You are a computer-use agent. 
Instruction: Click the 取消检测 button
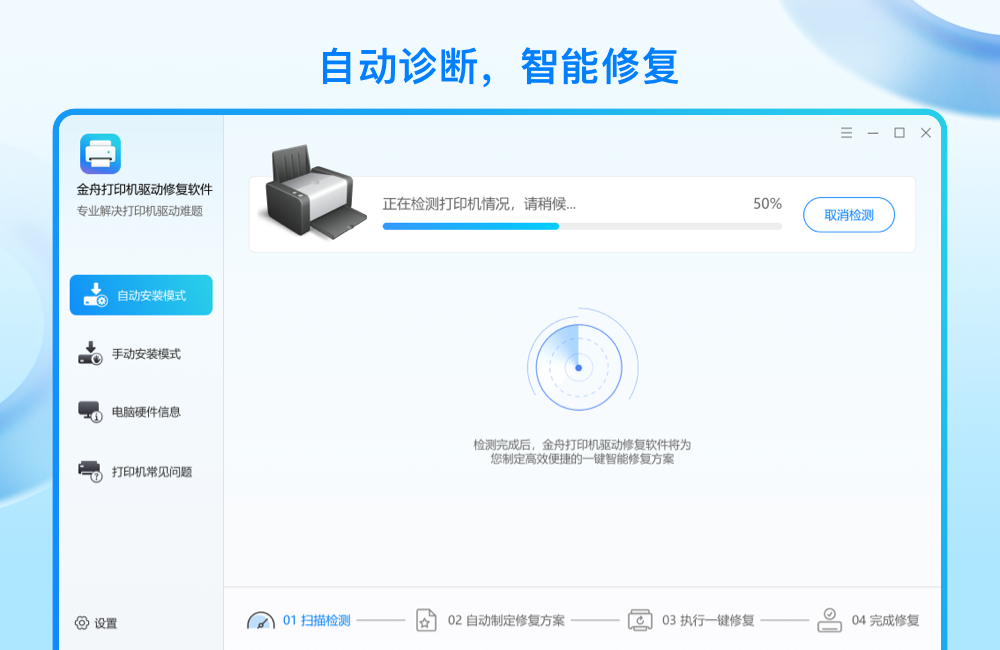click(x=848, y=215)
